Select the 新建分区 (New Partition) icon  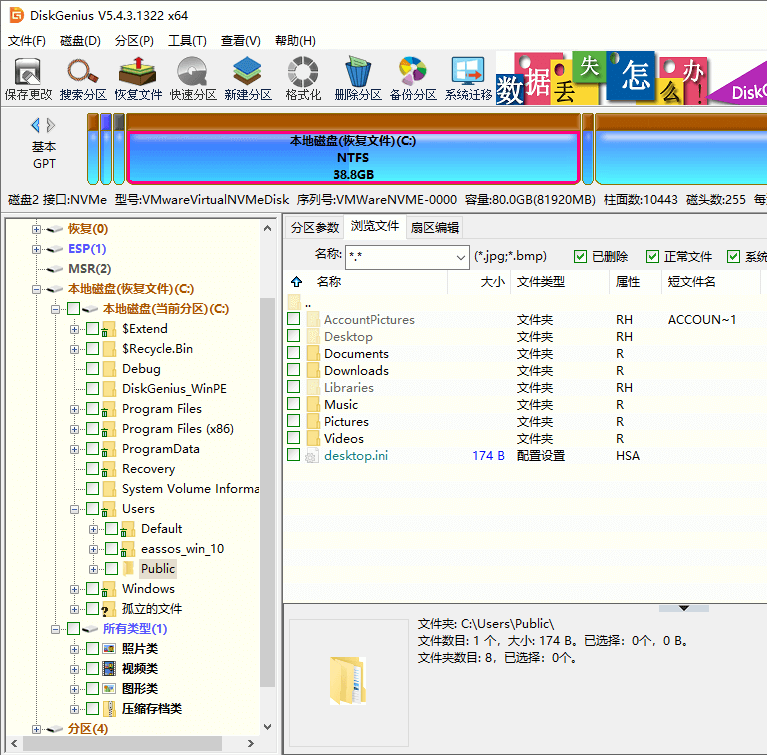pos(248,78)
